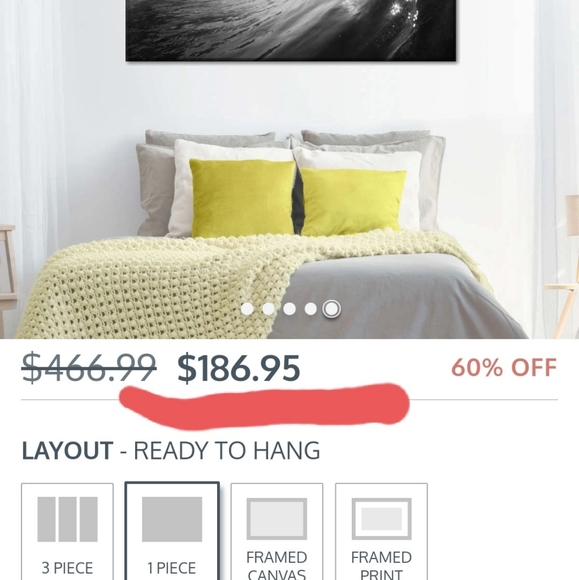
Task: Click the active fifth carousel dot
Action: 331,309
